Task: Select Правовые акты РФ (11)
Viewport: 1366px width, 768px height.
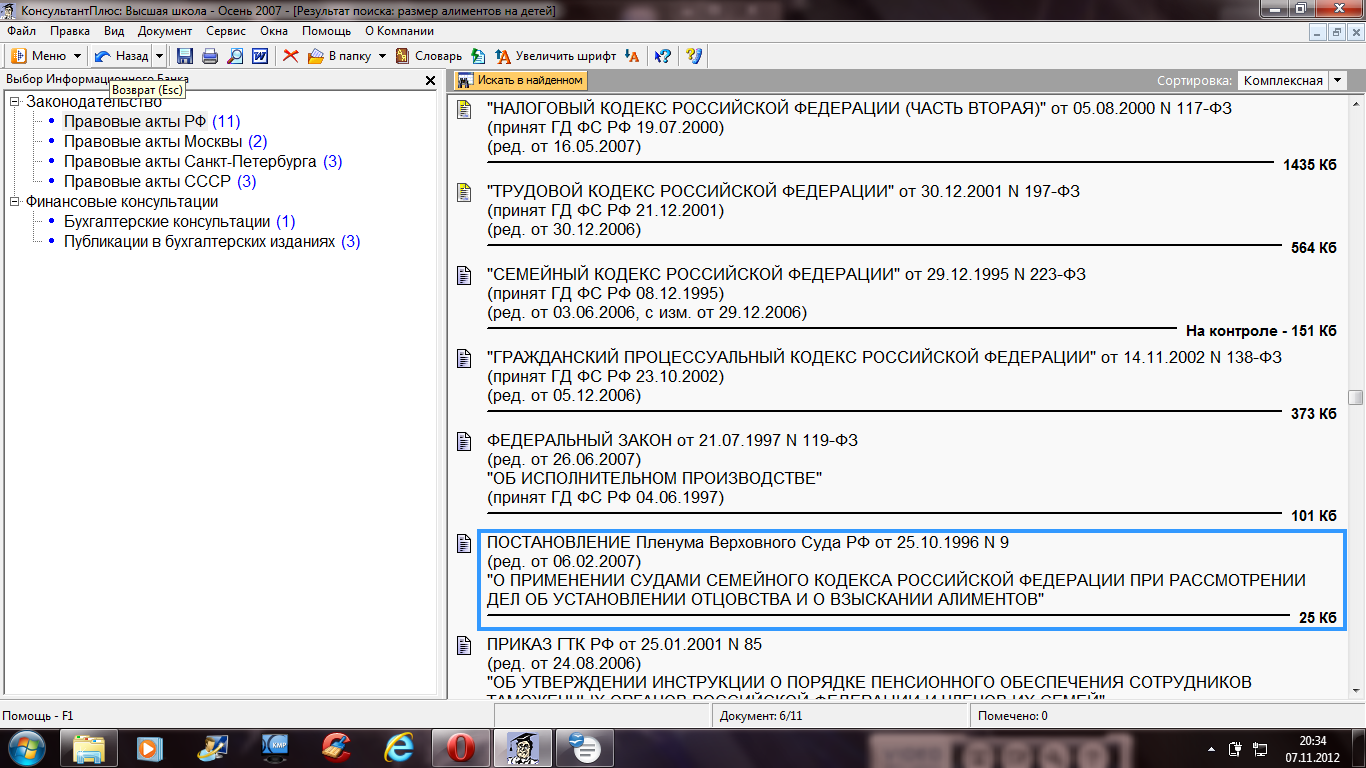Action: pyautogui.click(x=152, y=121)
